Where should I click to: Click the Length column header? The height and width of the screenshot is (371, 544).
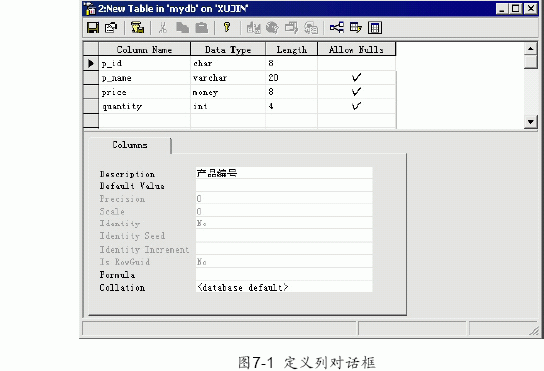coord(291,49)
